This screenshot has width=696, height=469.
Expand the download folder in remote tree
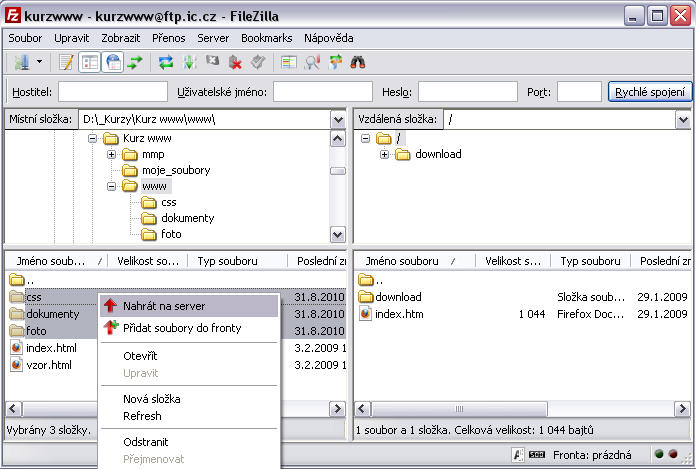coord(384,155)
